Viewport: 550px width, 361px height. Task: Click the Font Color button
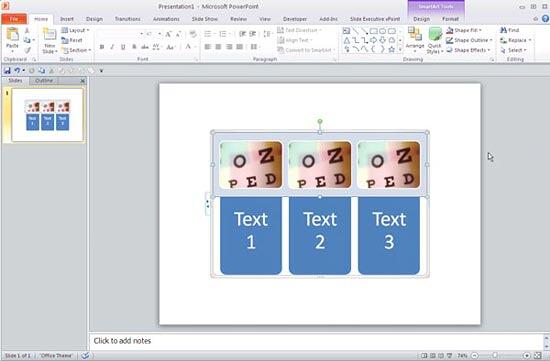point(188,47)
